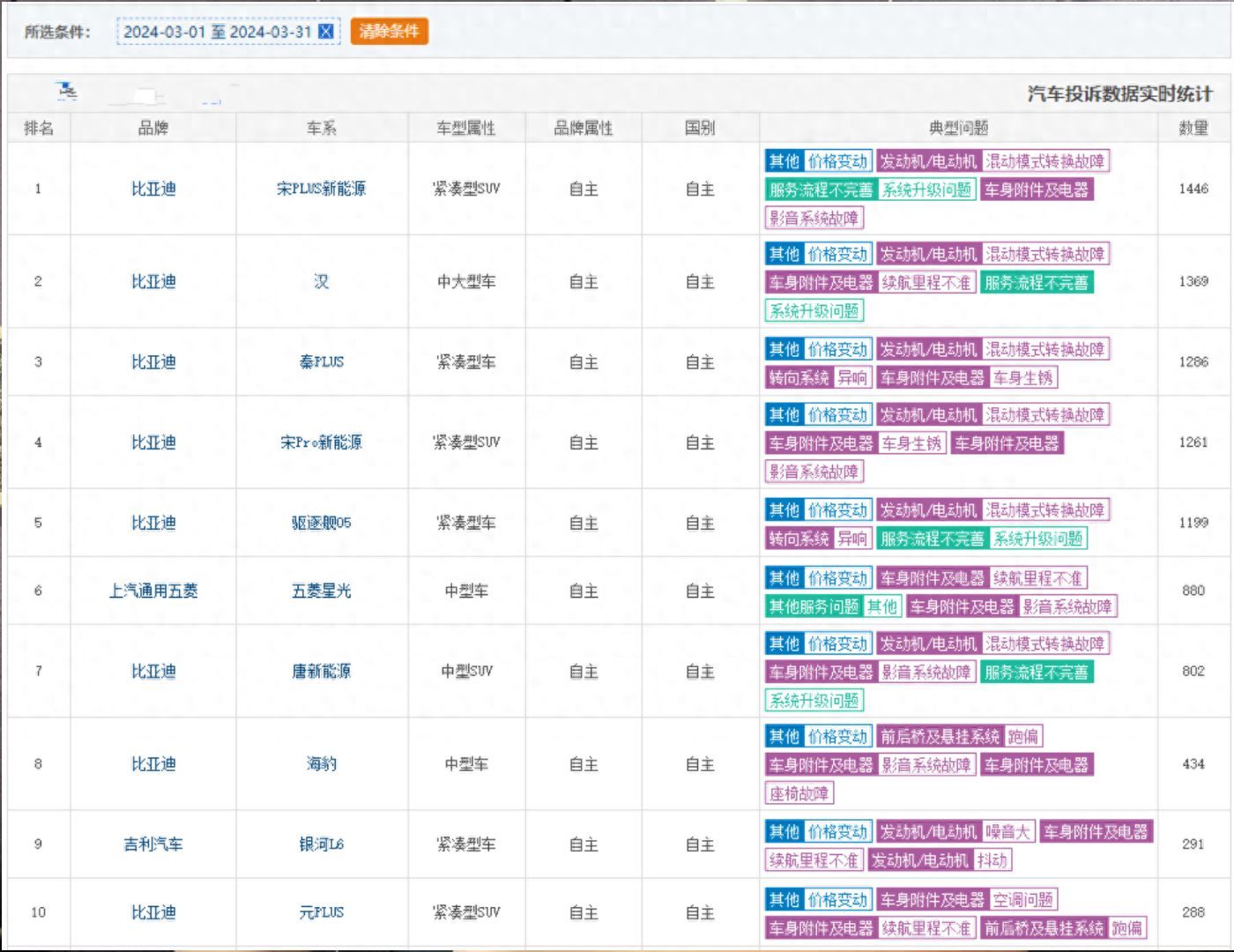Click the 其他服务问题 tag in the 五菱星光 row
Screen dimensions: 1234x952
pyautogui.click(x=814, y=606)
